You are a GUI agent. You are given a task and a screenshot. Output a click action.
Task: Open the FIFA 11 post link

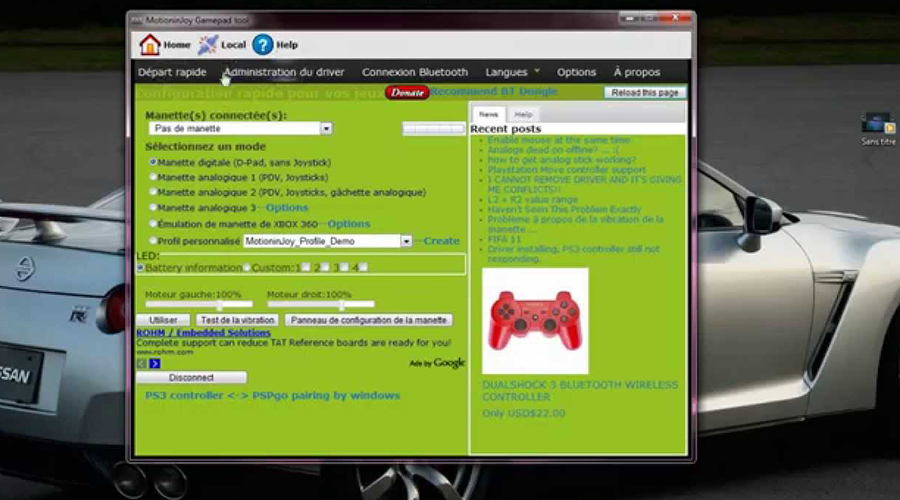[505, 239]
